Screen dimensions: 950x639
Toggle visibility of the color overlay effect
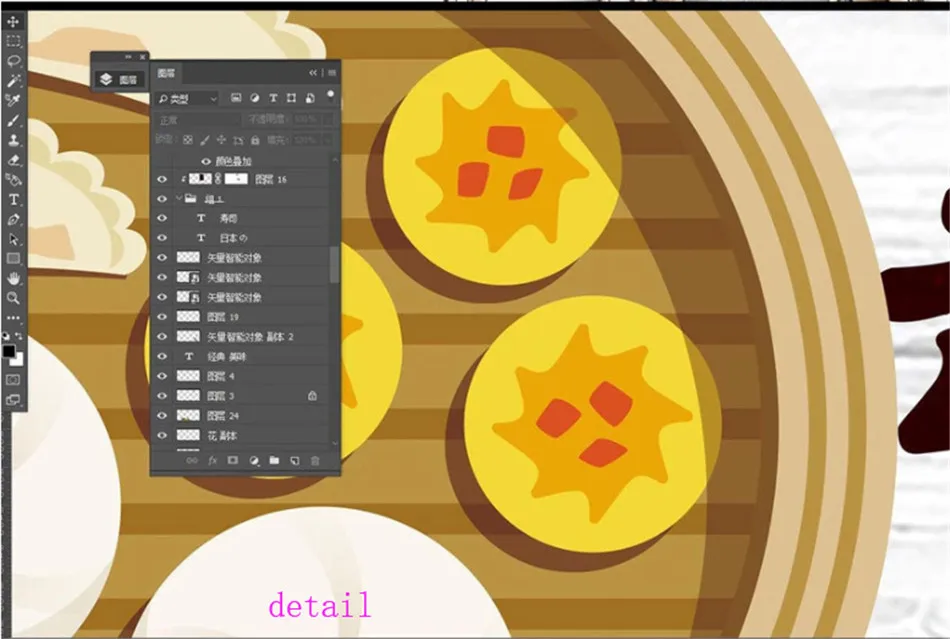[x=206, y=161]
